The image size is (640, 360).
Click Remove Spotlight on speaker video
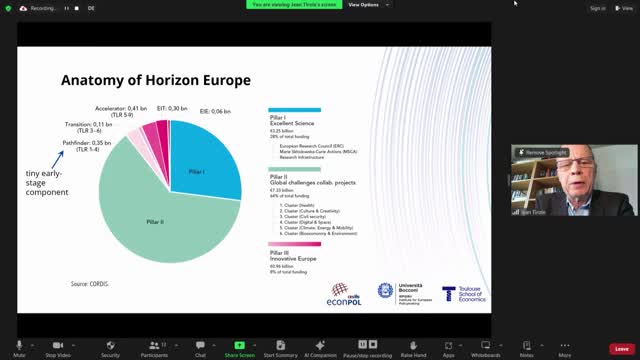tap(542, 153)
